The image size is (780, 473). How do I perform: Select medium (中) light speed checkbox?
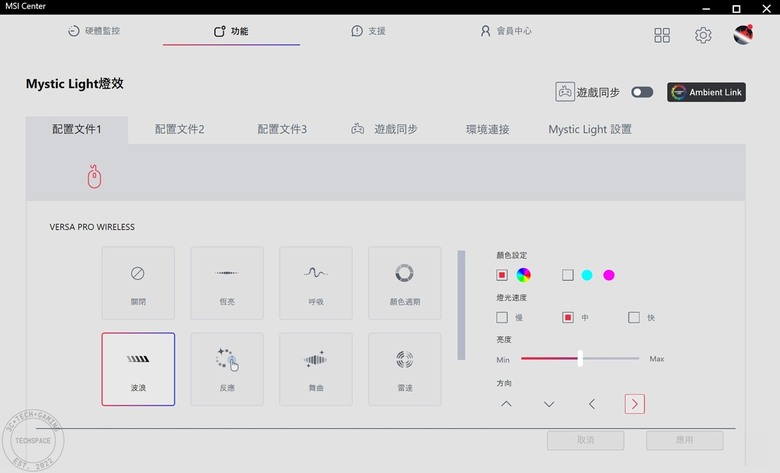[568, 317]
